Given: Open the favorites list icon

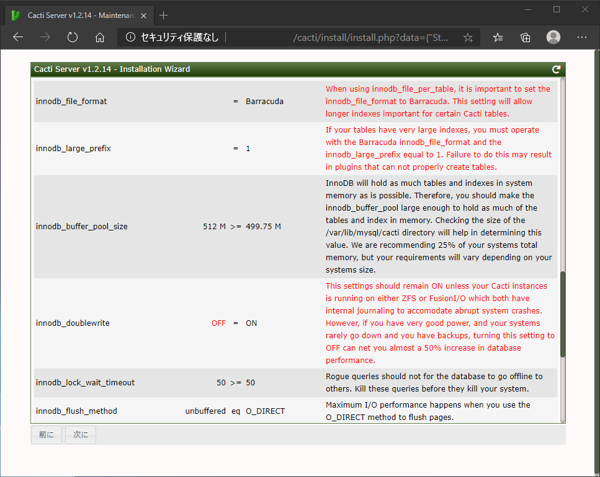Looking at the screenshot, I should click(498, 37).
